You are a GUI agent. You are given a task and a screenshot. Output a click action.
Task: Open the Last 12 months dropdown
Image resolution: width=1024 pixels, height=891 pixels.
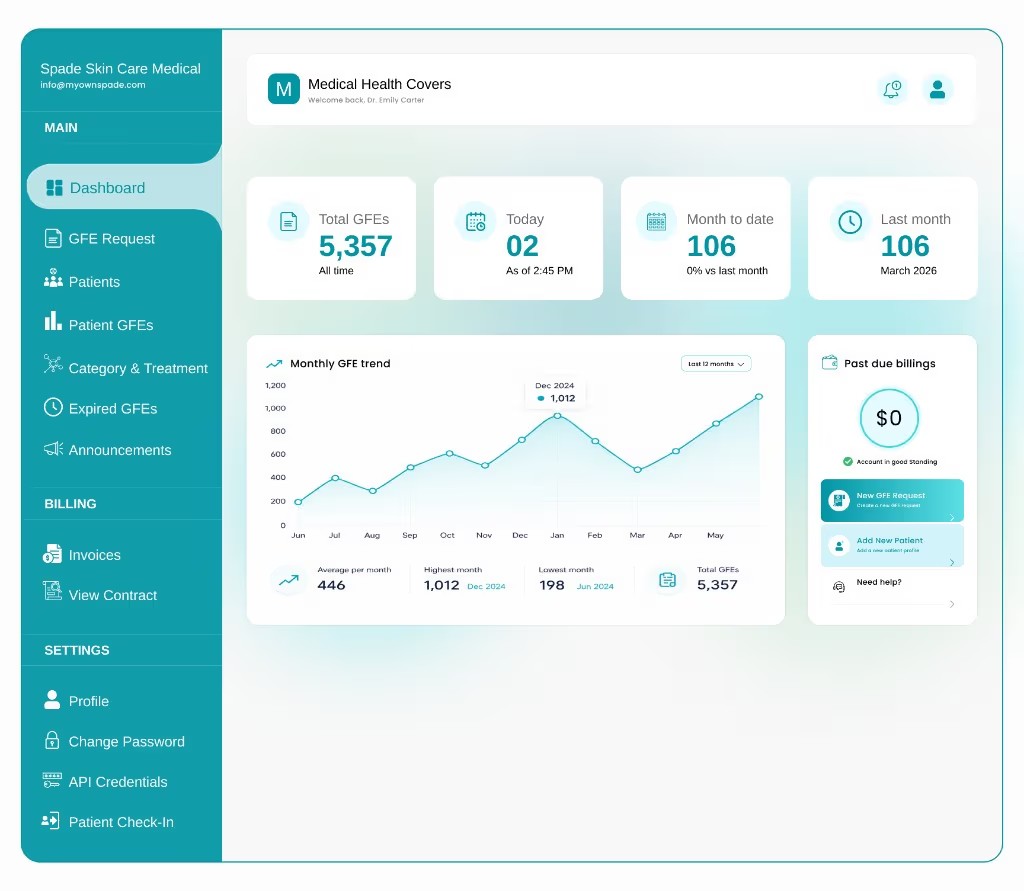click(x=716, y=364)
